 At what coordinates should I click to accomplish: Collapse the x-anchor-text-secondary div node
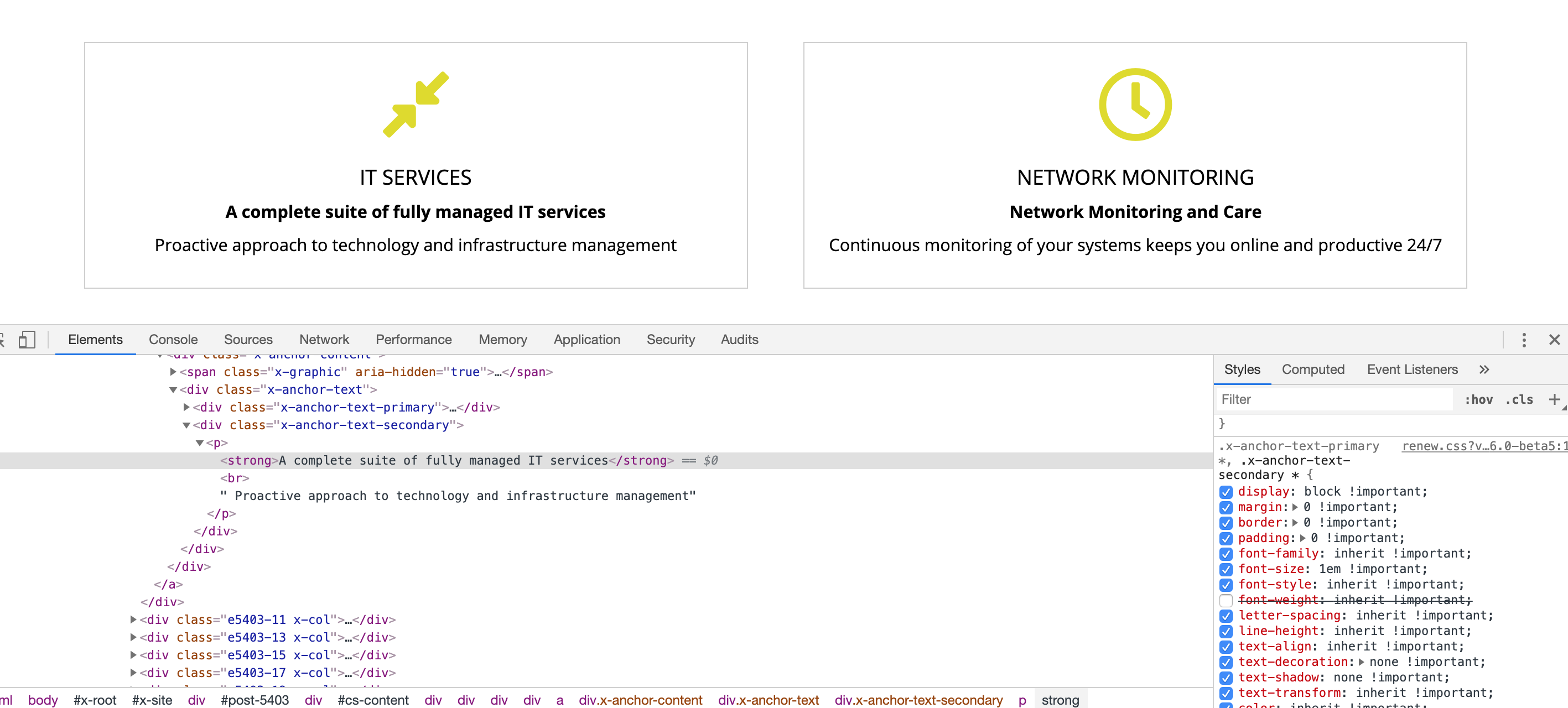tap(187, 425)
